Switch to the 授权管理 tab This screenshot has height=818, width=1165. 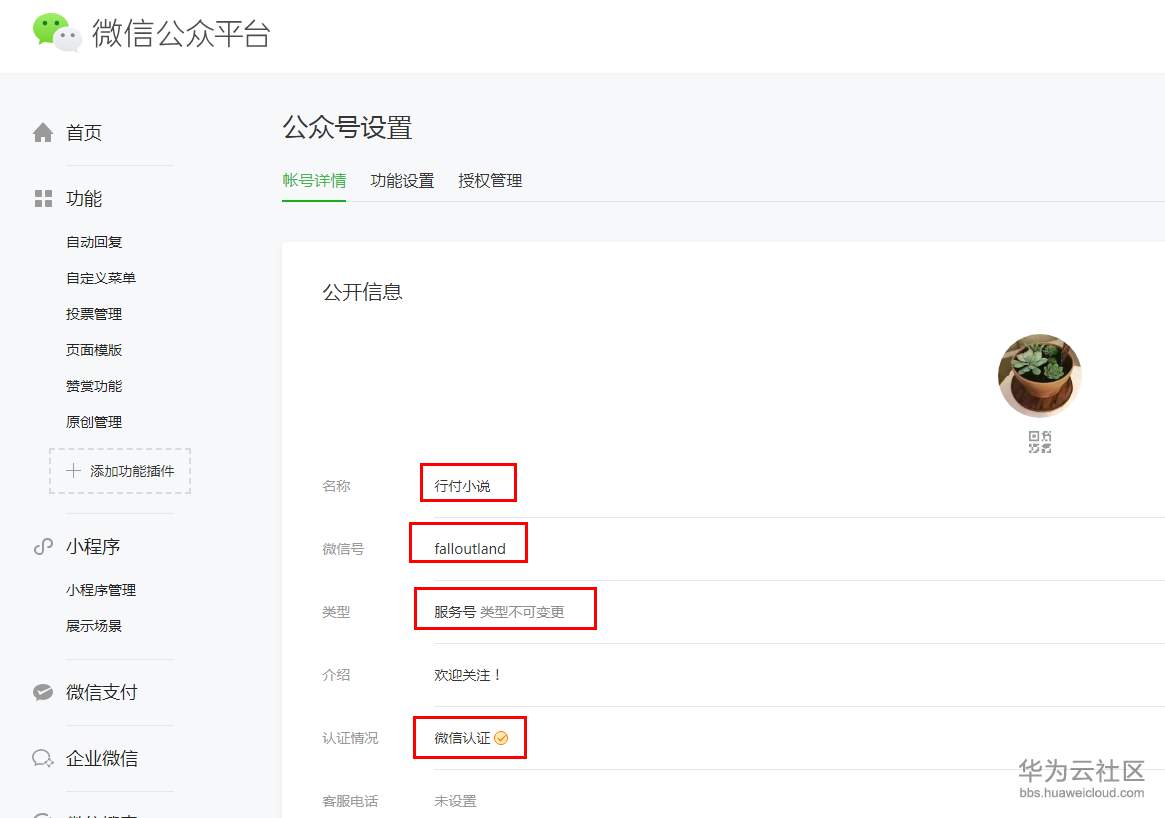click(490, 181)
